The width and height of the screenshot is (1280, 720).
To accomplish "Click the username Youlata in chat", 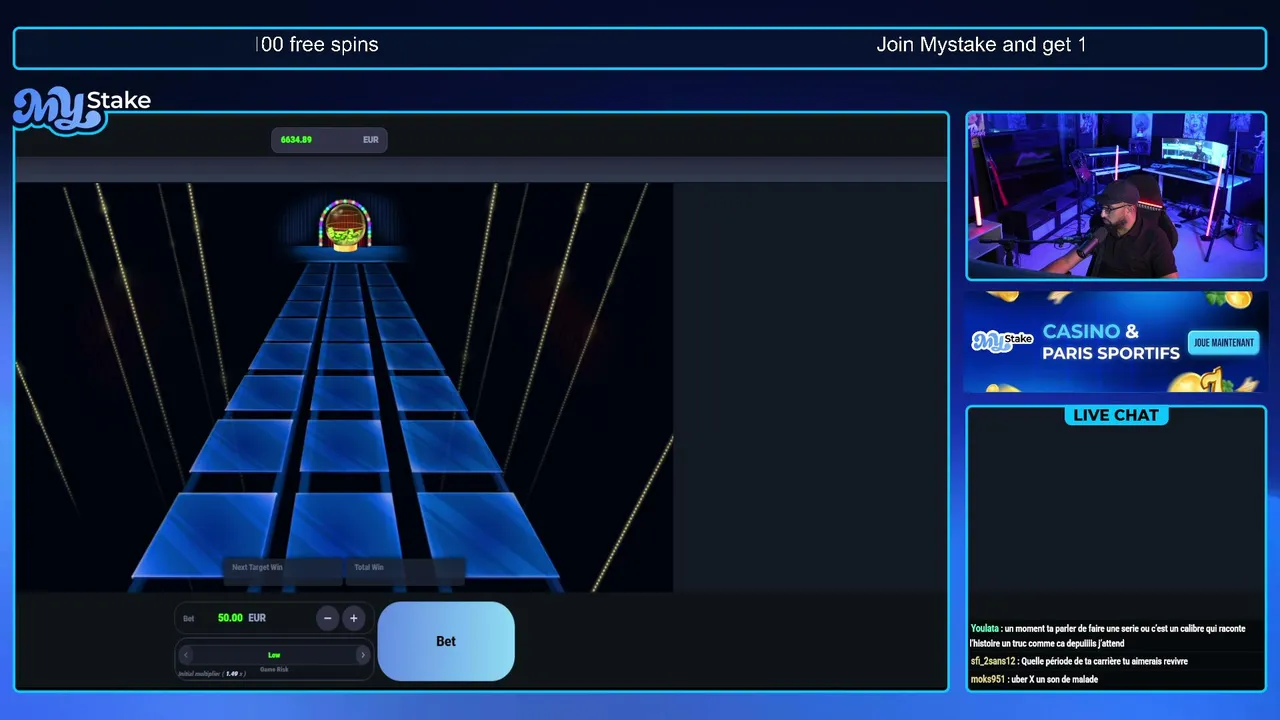I will coord(985,629).
